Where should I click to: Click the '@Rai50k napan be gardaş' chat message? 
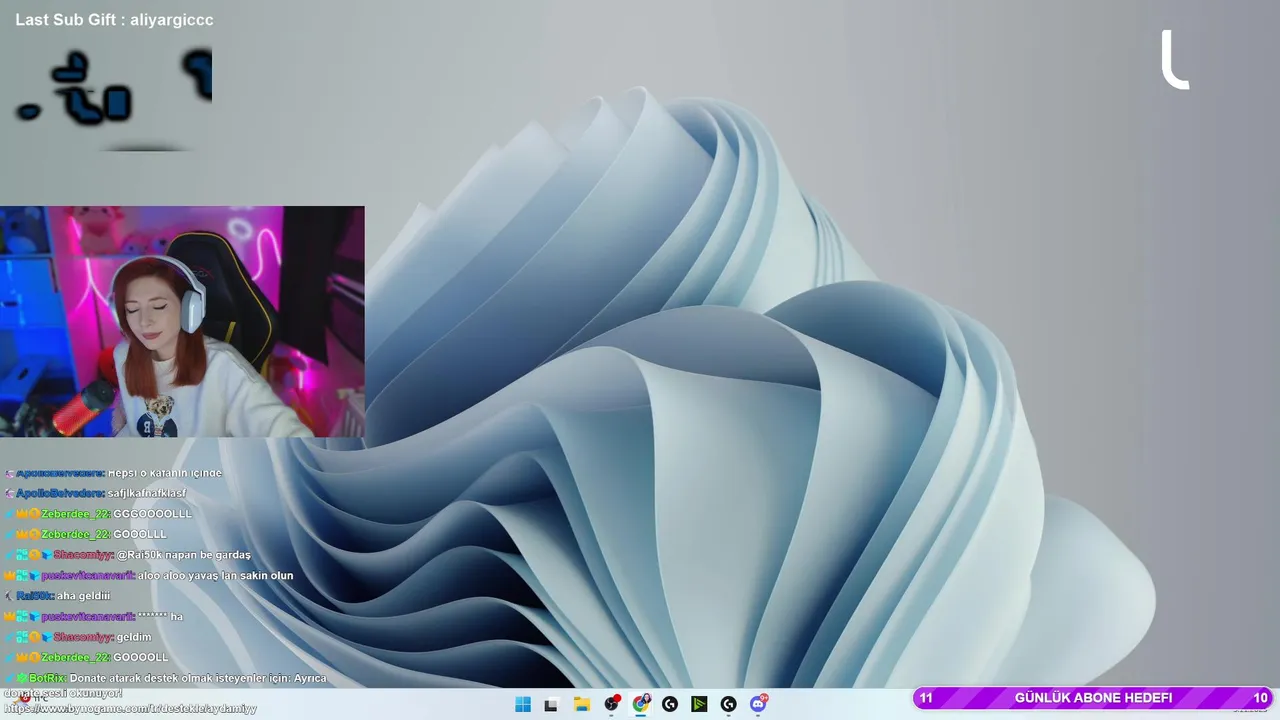point(184,555)
